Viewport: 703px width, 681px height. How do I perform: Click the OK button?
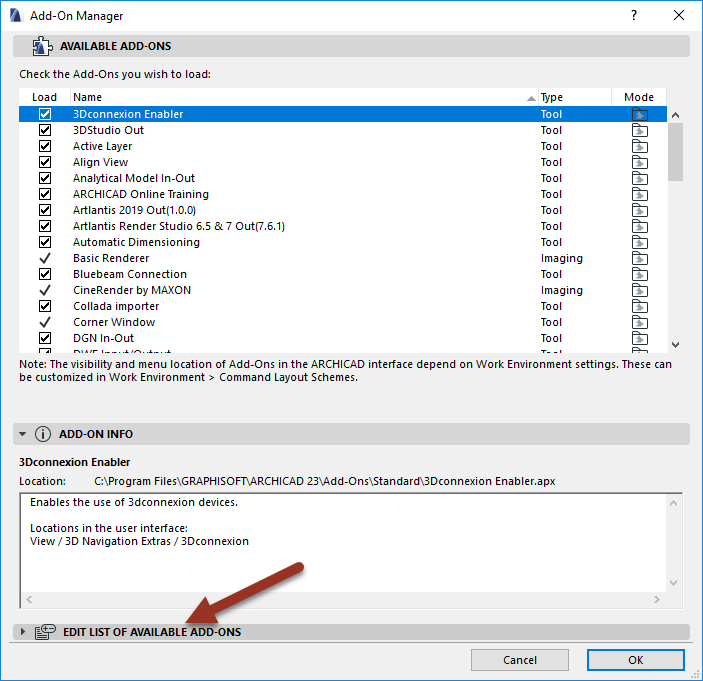click(x=635, y=660)
